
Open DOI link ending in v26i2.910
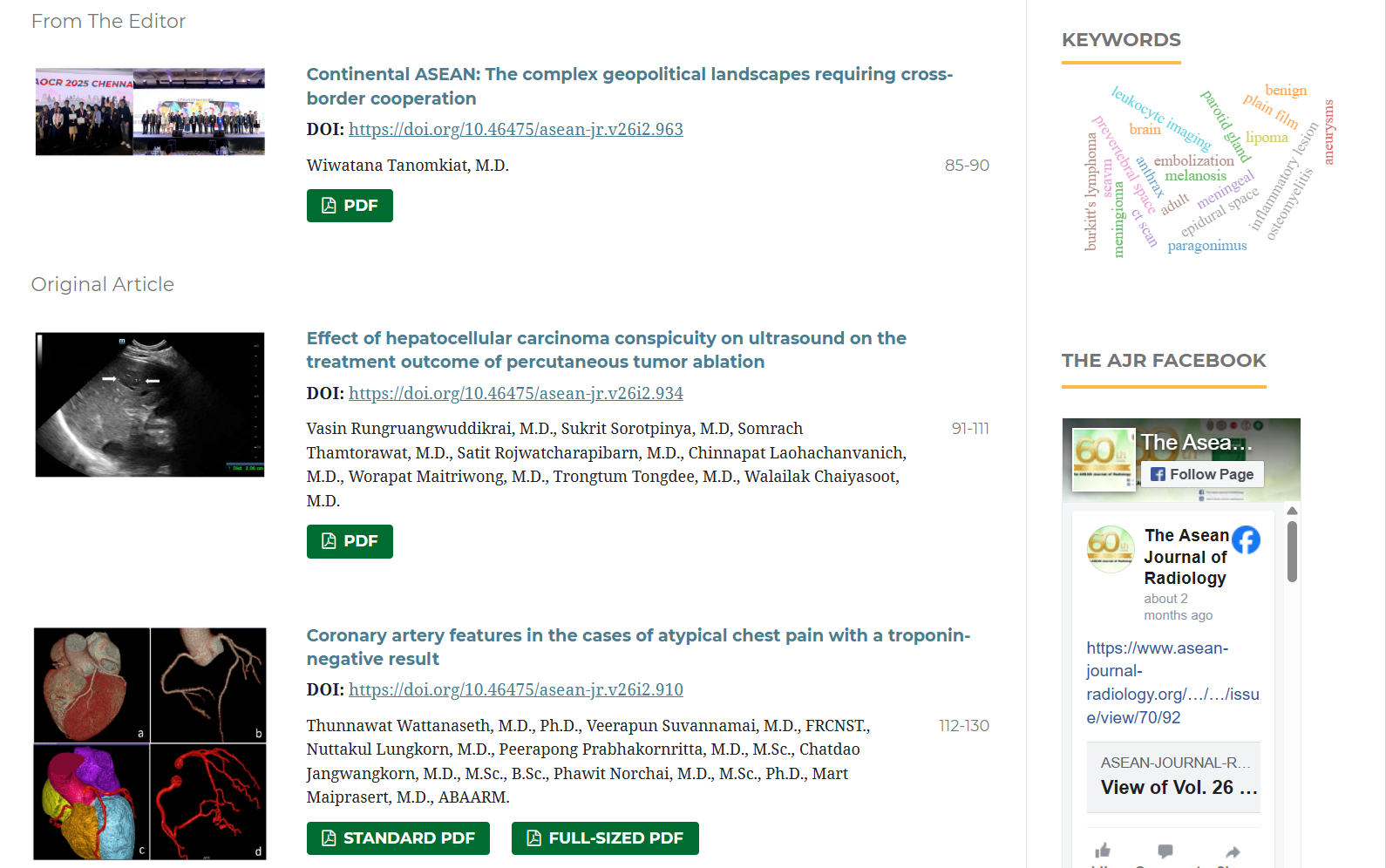515,689
